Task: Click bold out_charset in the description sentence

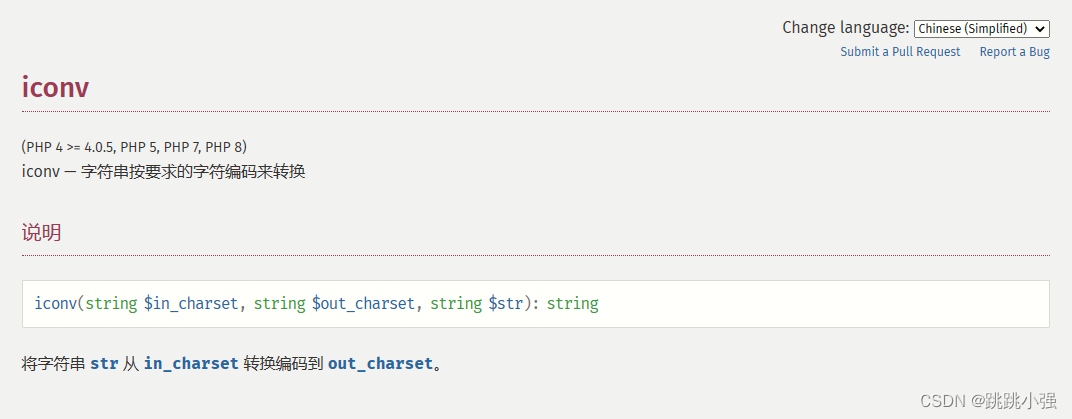Action: (380, 364)
